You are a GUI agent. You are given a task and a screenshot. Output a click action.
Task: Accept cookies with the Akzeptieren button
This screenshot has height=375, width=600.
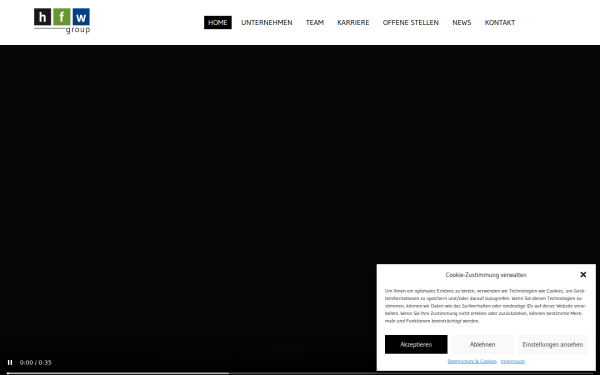point(416,344)
